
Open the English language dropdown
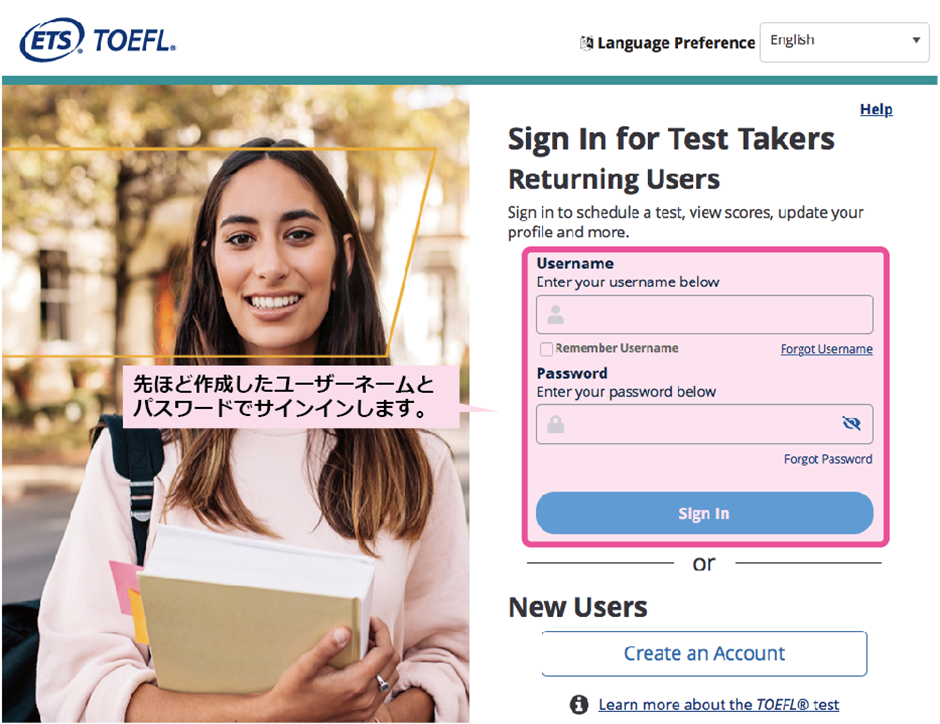click(x=844, y=42)
